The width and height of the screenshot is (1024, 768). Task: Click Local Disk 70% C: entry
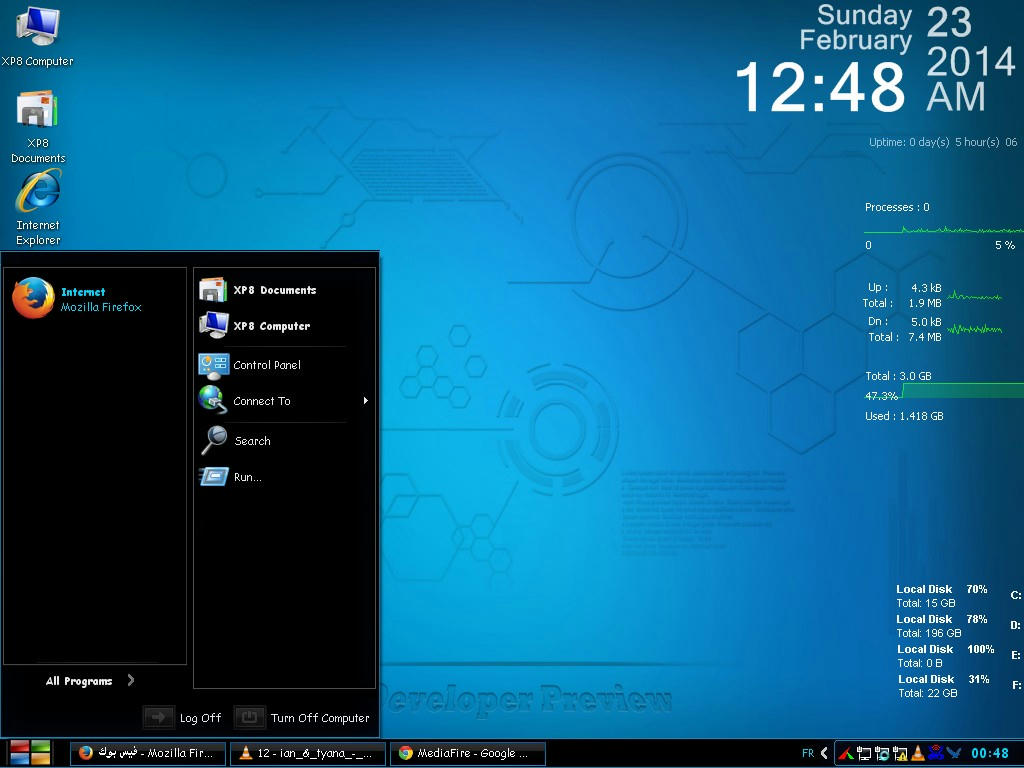coord(958,596)
